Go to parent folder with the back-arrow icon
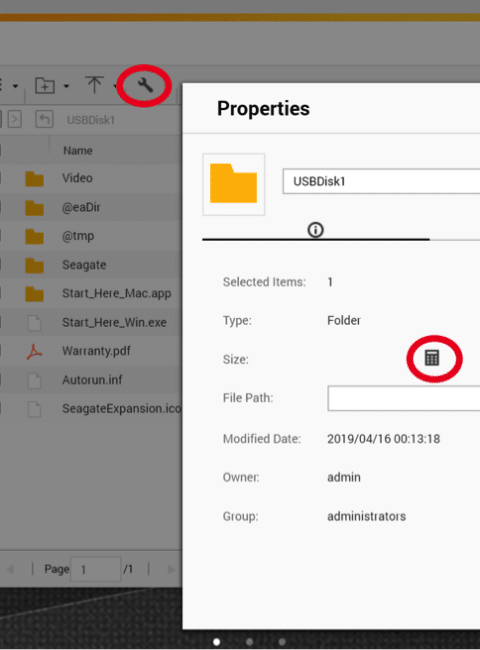The width and height of the screenshot is (480, 650). (x=44, y=119)
